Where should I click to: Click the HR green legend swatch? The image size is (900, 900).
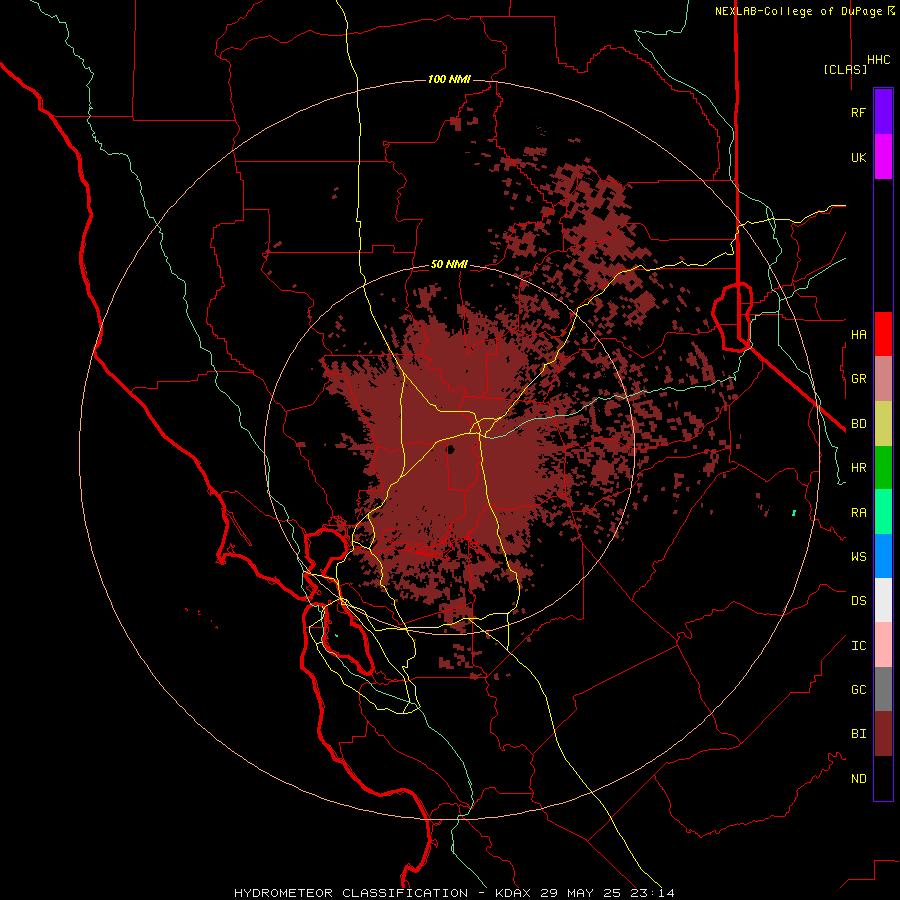click(x=883, y=468)
